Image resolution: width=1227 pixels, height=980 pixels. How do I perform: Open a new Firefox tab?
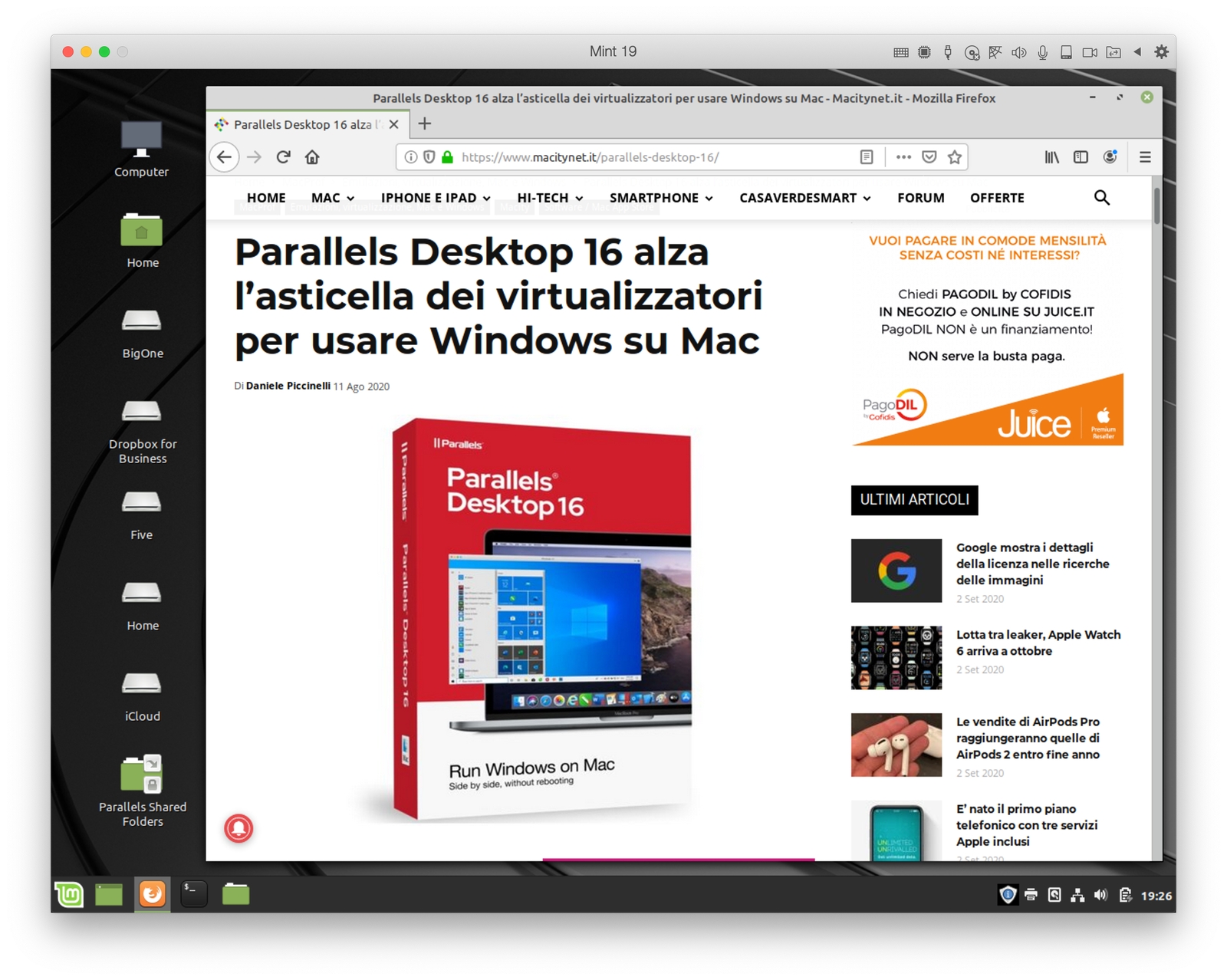coord(425,123)
